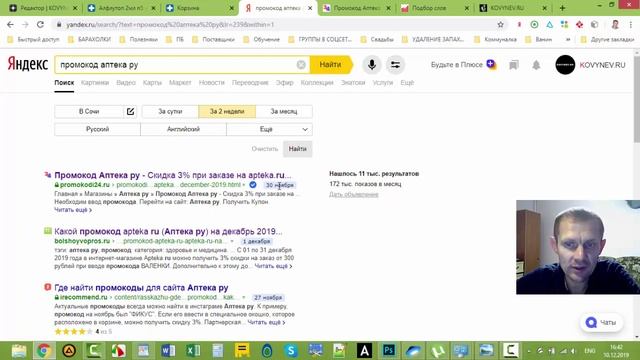
Task: Reload the page with the refresh icon
Action: [40, 24]
